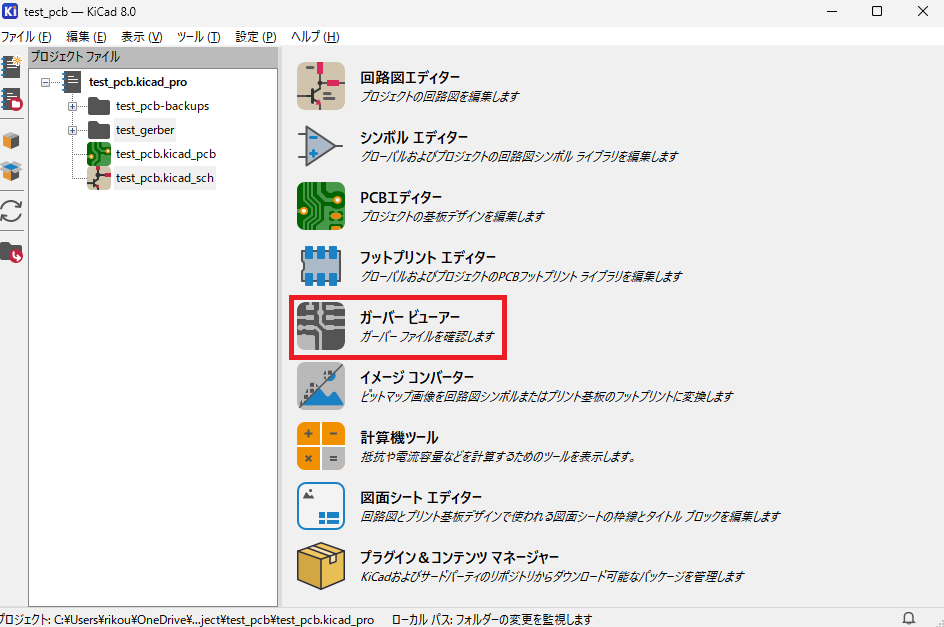Select the test_pcb-backups tree entry
The image size is (944, 627).
(x=163, y=106)
